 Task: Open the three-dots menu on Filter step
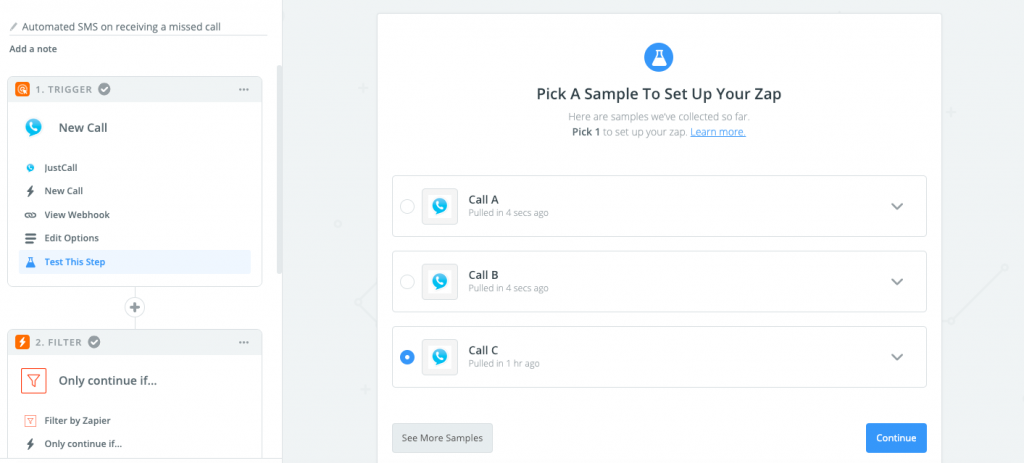coord(244,342)
